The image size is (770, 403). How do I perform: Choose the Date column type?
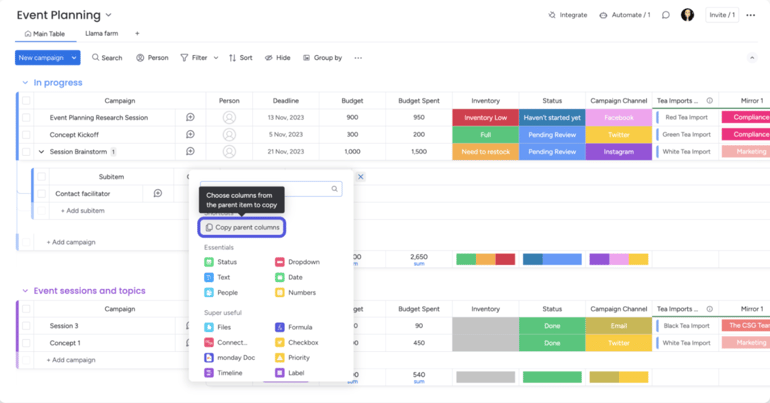pos(289,277)
